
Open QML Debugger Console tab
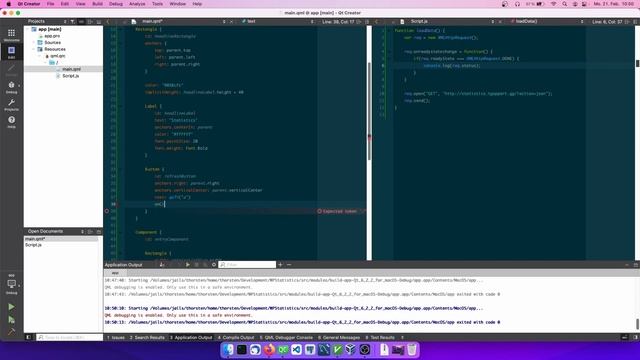pyautogui.click(x=286, y=338)
